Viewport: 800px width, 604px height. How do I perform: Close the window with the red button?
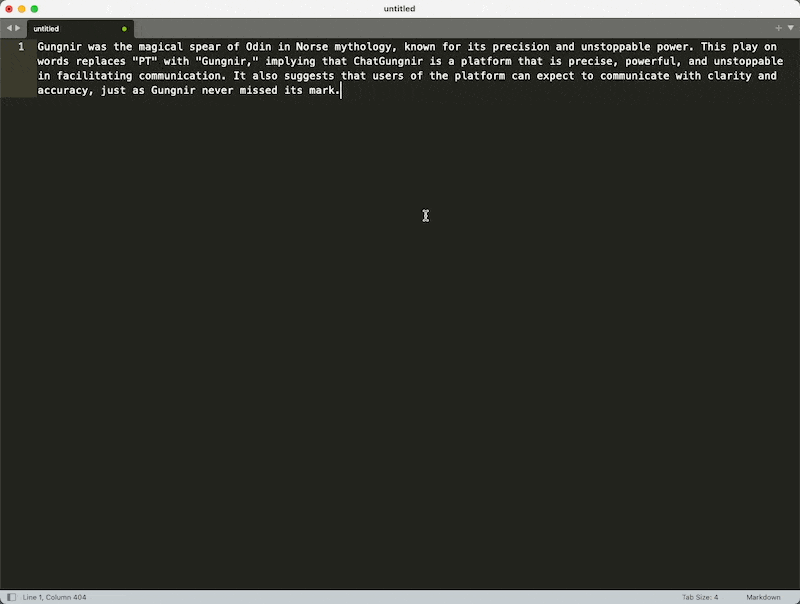(9, 9)
